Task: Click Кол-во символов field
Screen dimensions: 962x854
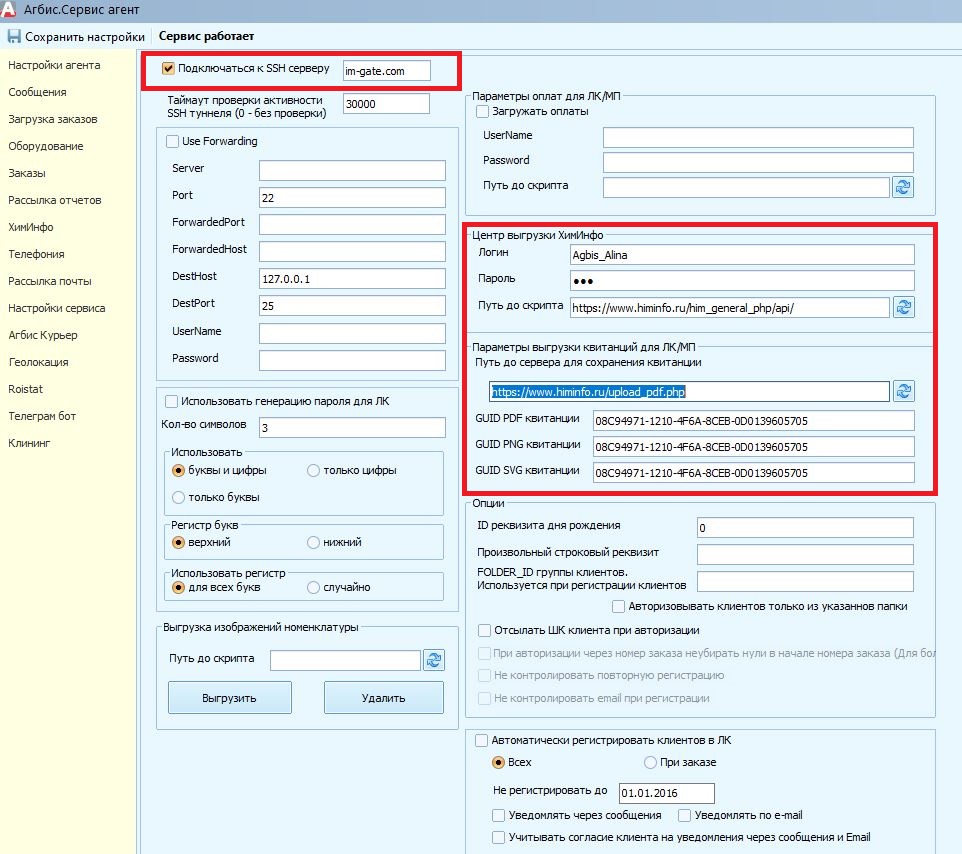Action: click(x=352, y=427)
